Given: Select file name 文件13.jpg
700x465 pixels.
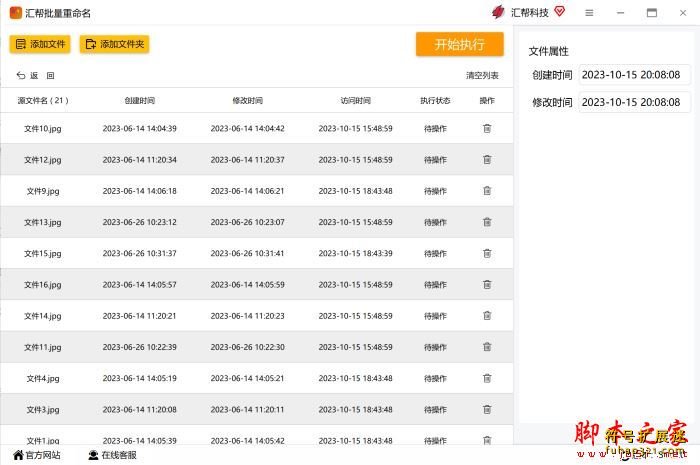Looking at the screenshot, I should (43, 222).
